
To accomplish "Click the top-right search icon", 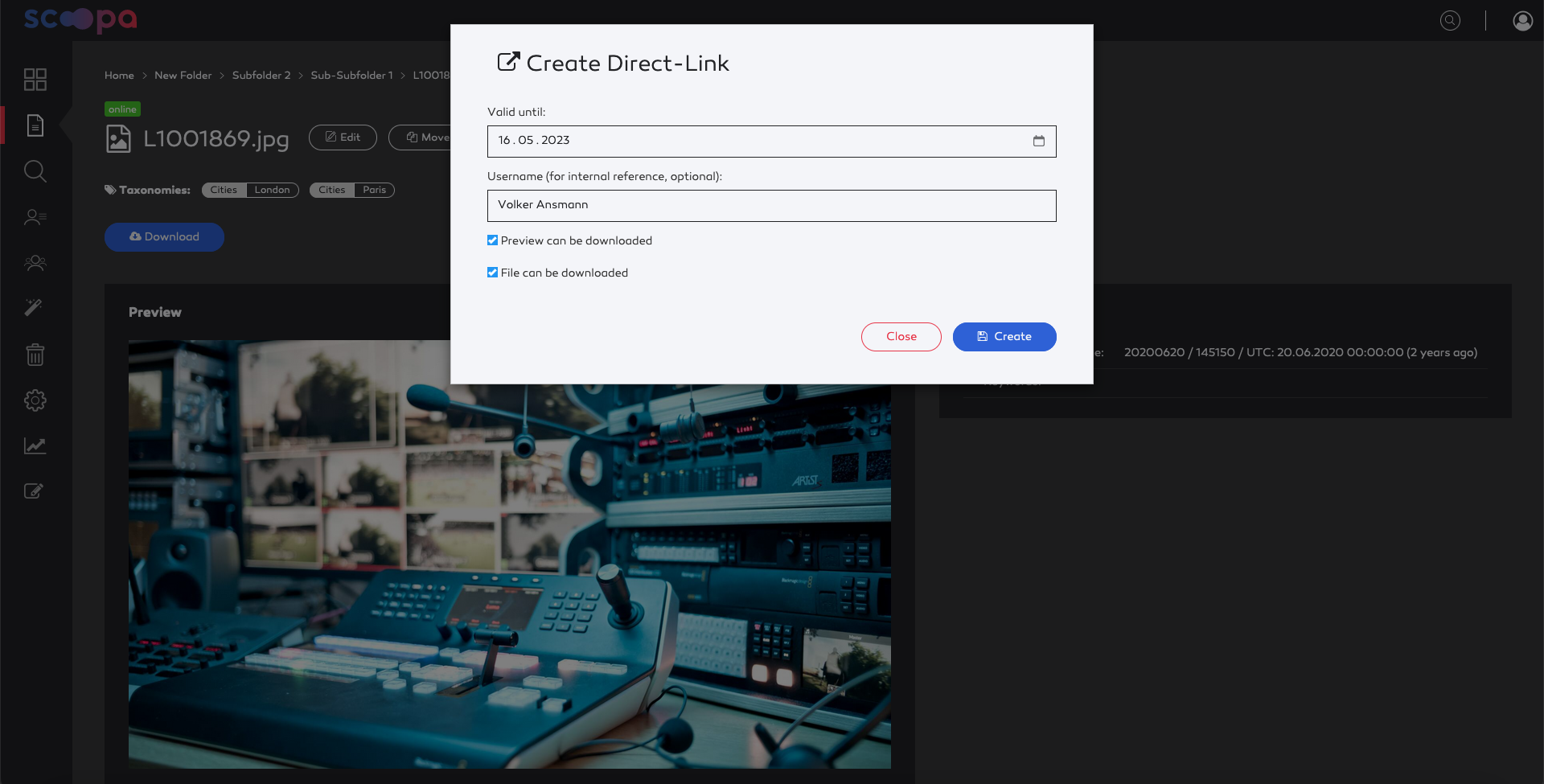I will click(x=1450, y=20).
